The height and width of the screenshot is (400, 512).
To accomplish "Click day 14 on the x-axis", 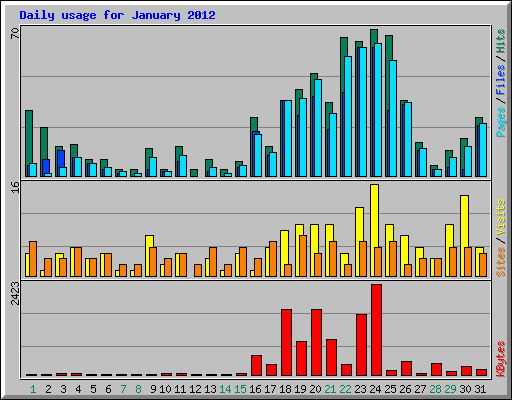I will tap(225, 389).
